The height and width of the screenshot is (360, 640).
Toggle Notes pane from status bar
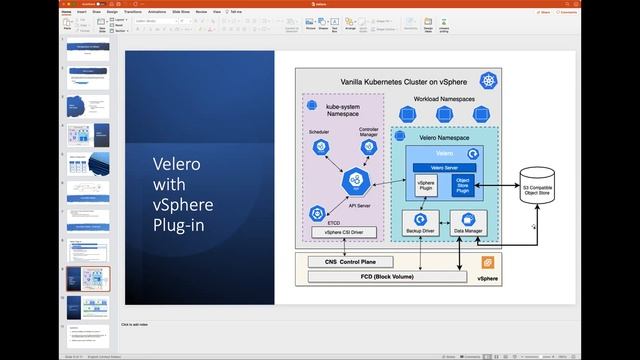click(449, 357)
